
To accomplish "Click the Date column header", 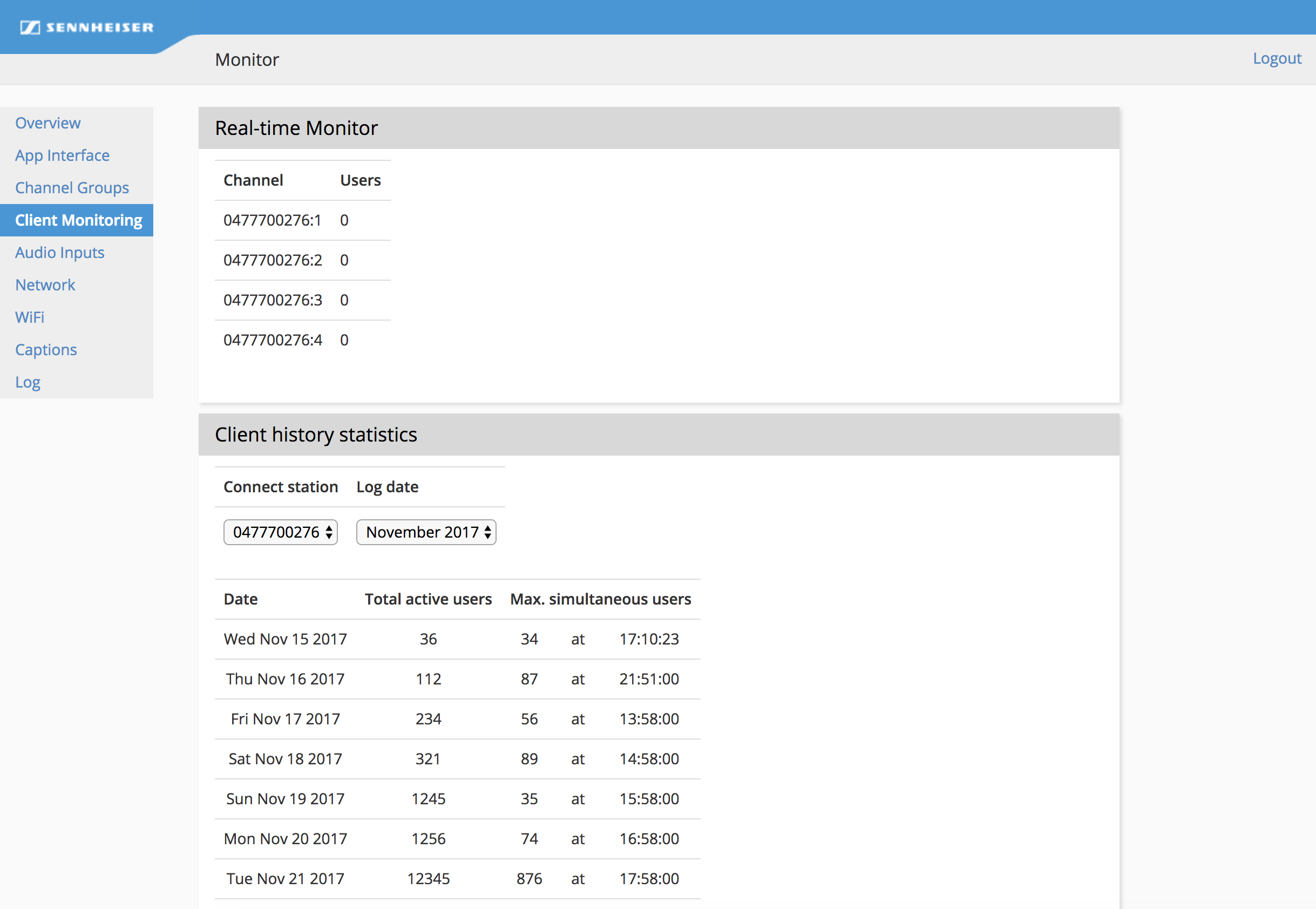I will pos(240,599).
